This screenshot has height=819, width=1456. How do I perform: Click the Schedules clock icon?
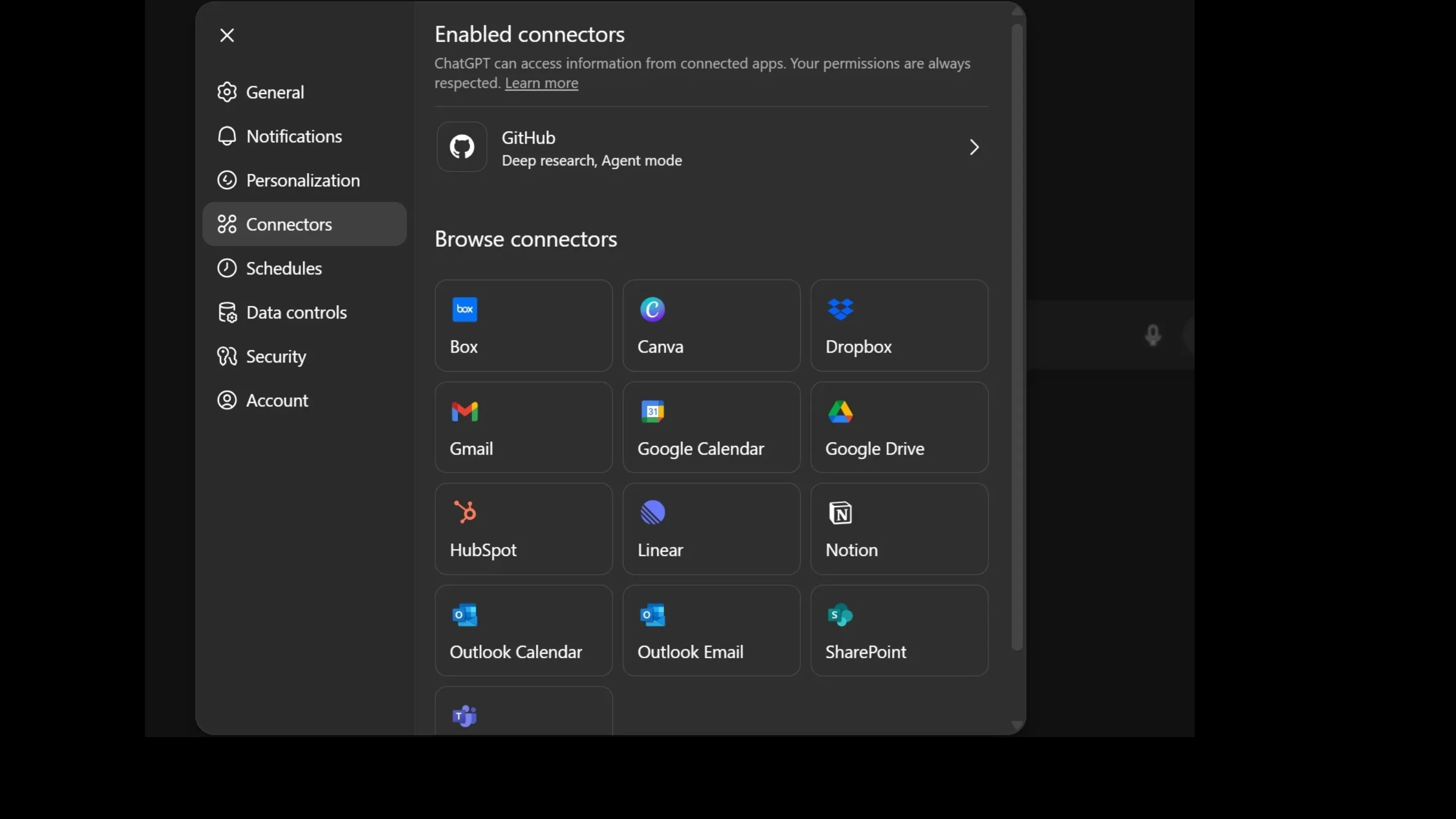tap(226, 268)
